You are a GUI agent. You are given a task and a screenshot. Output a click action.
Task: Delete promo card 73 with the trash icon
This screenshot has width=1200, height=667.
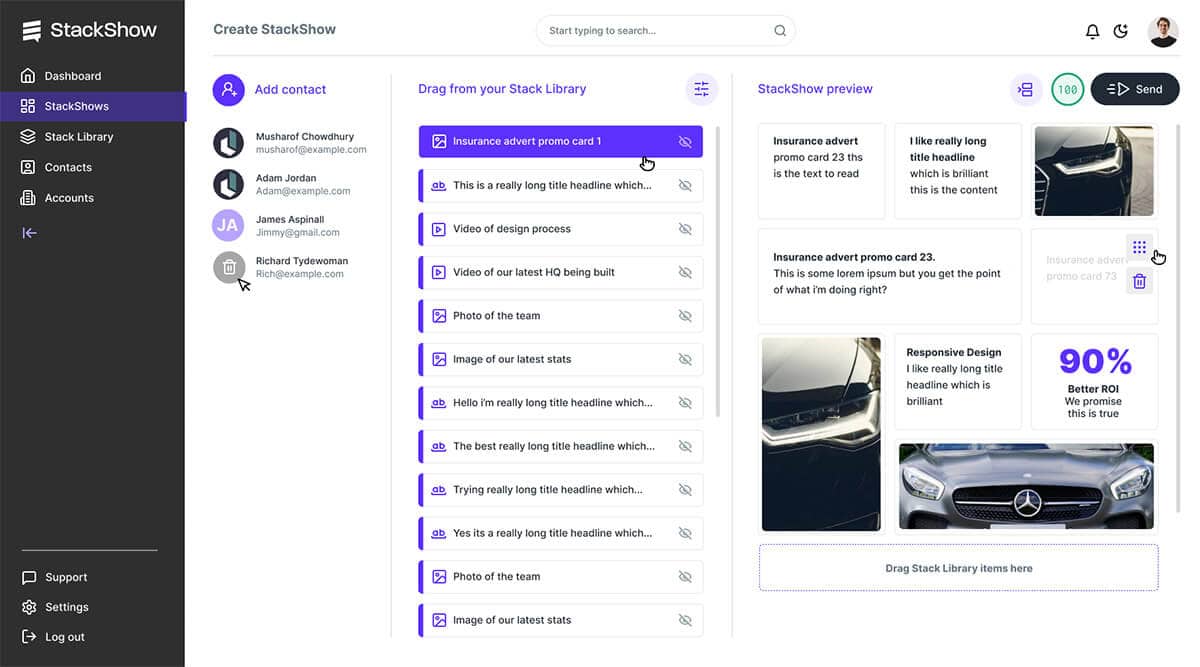pos(1139,281)
